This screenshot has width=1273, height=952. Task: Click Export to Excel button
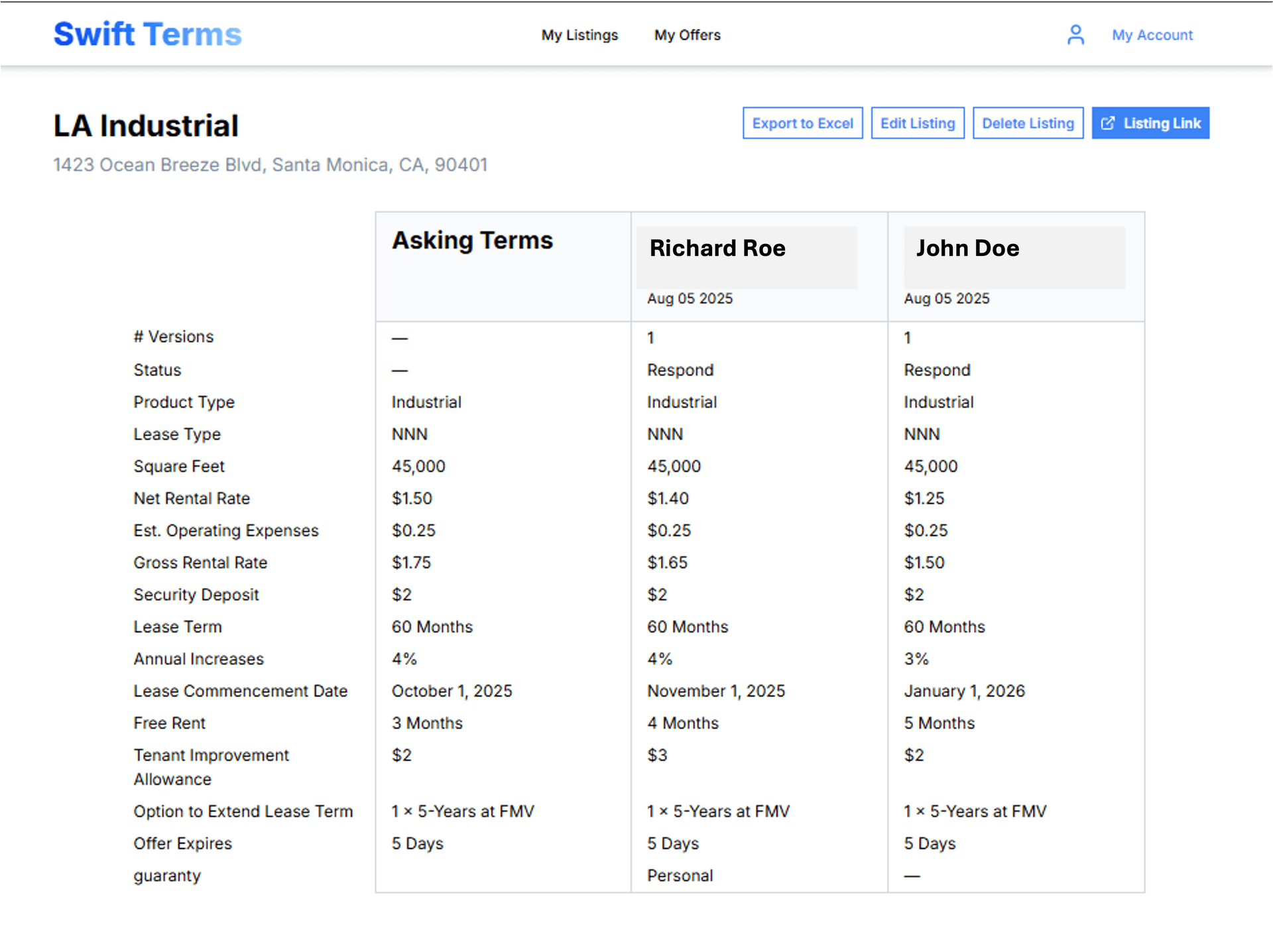(802, 123)
